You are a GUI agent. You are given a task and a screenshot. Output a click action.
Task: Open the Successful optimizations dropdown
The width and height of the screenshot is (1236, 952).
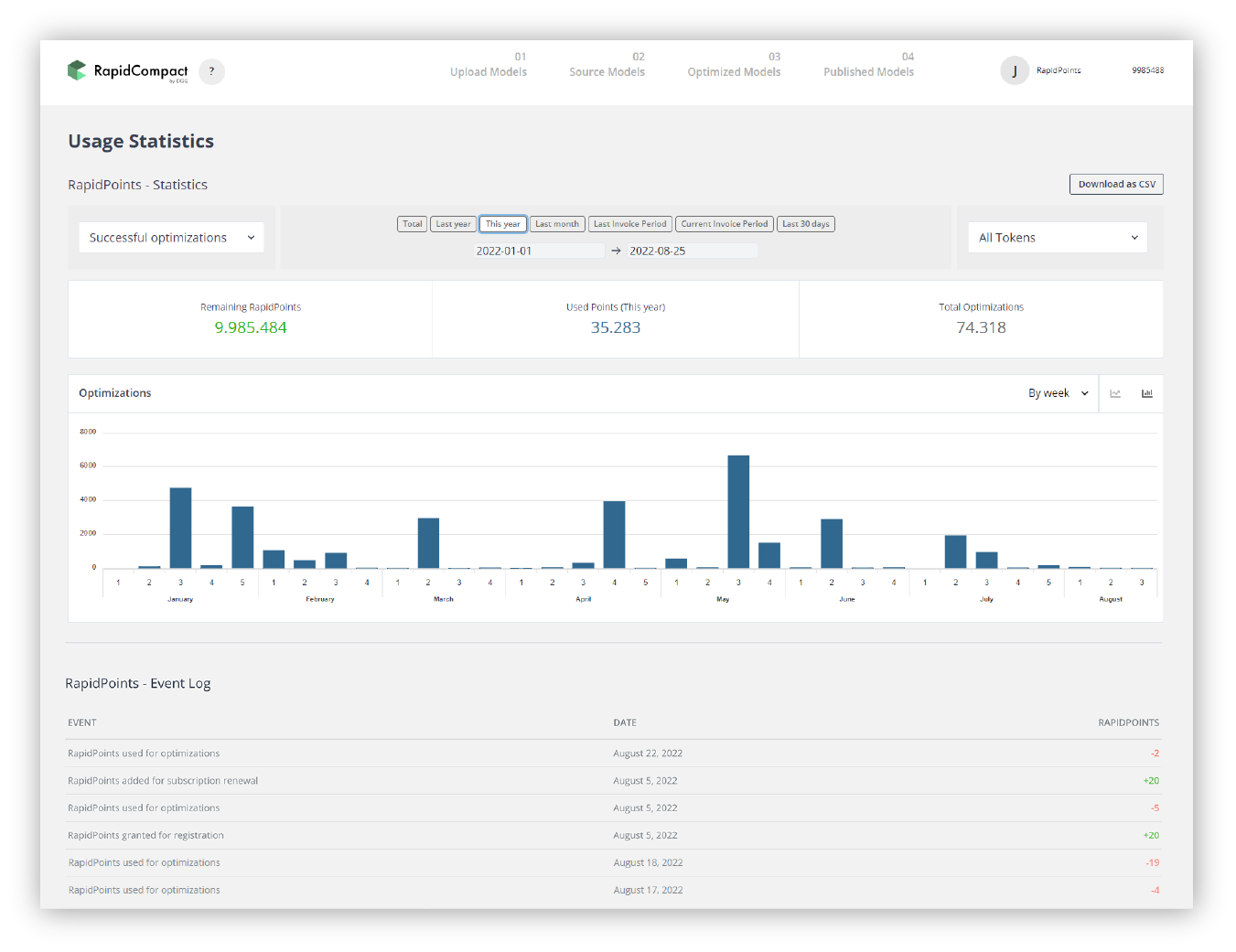171,238
